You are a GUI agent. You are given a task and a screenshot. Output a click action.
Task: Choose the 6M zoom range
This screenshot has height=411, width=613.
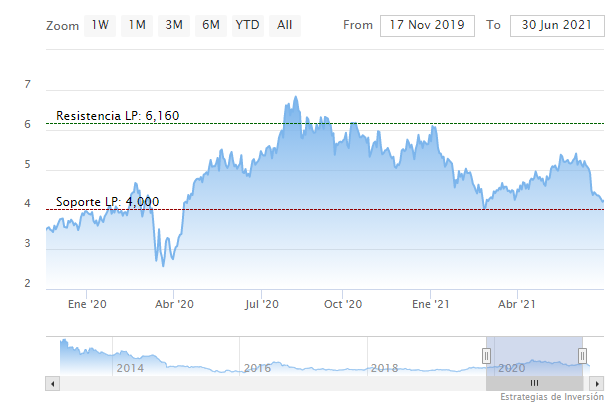[x=210, y=25]
